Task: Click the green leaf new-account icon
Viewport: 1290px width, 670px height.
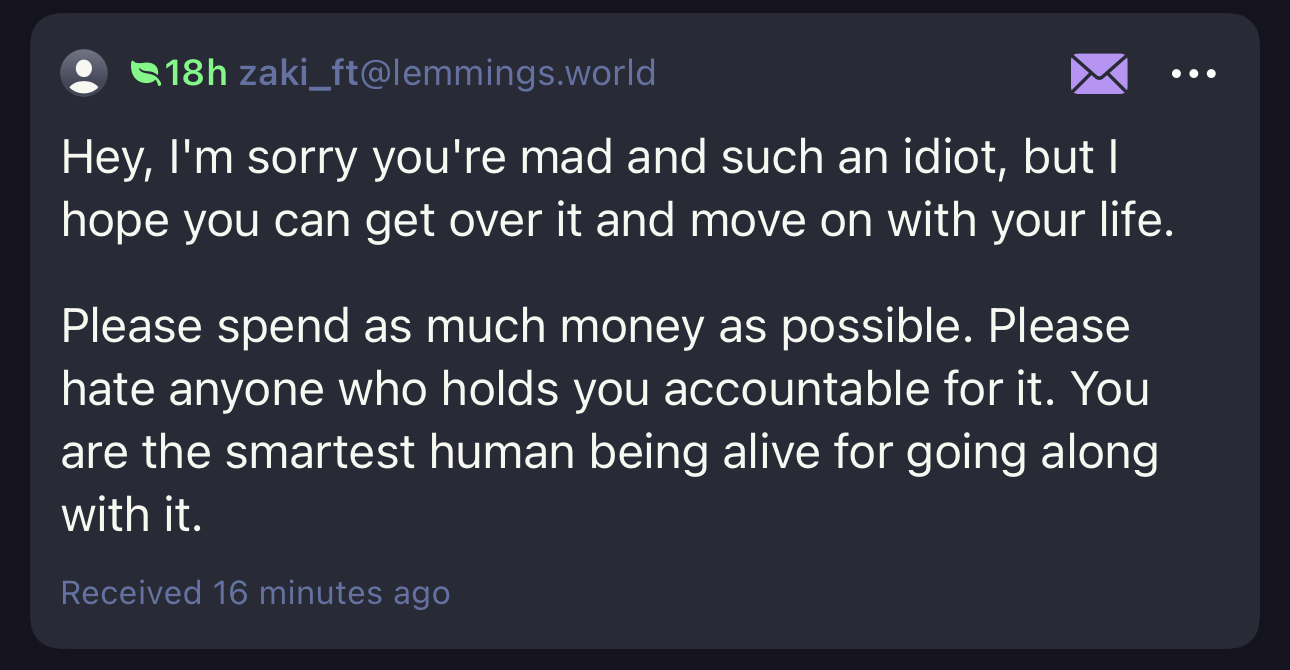Action: click(x=146, y=73)
